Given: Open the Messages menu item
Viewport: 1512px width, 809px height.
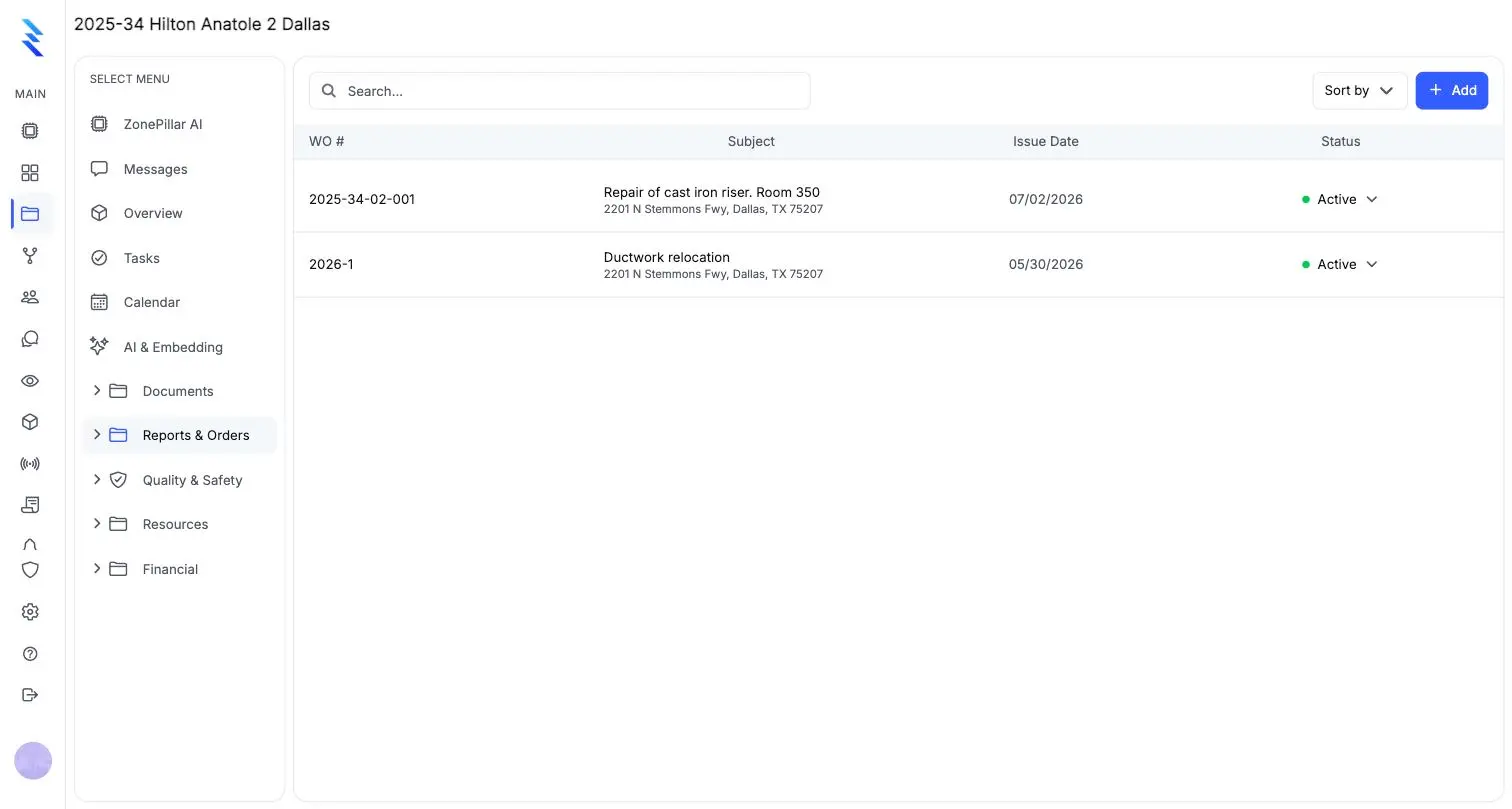Looking at the screenshot, I should pyautogui.click(x=179, y=169).
